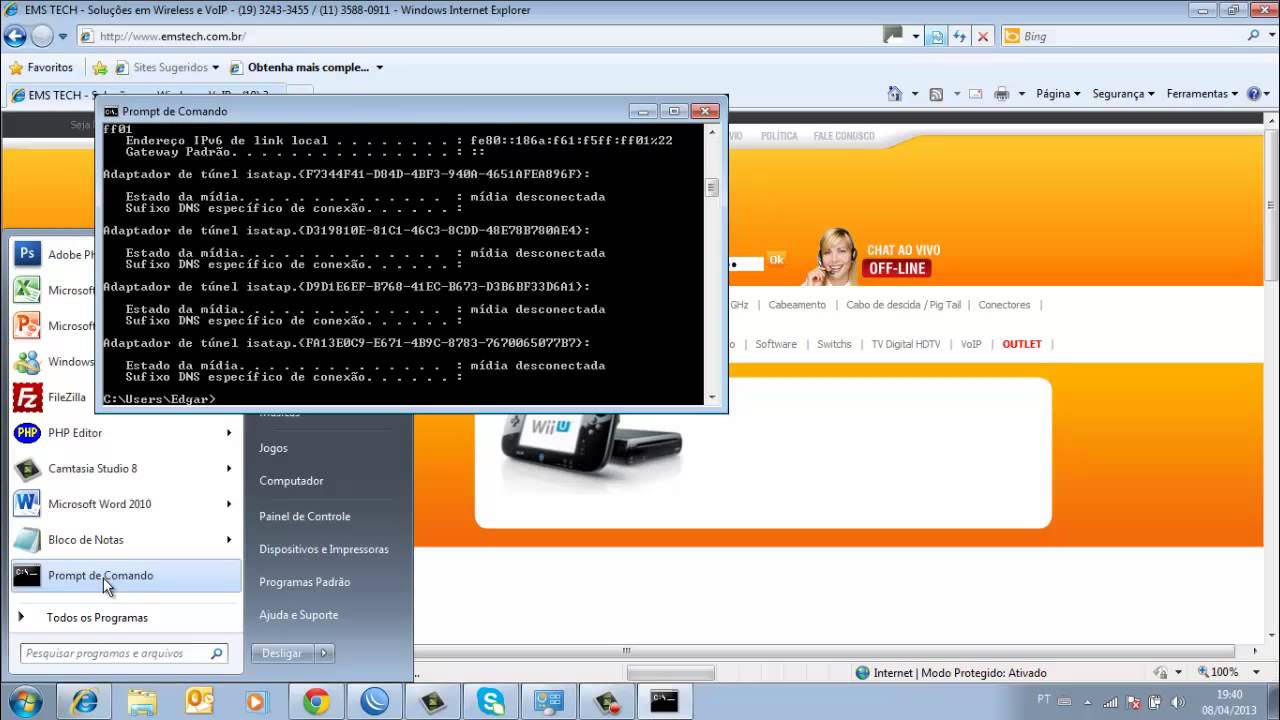
Task: Go back with the IE back arrow
Action: pos(15,37)
